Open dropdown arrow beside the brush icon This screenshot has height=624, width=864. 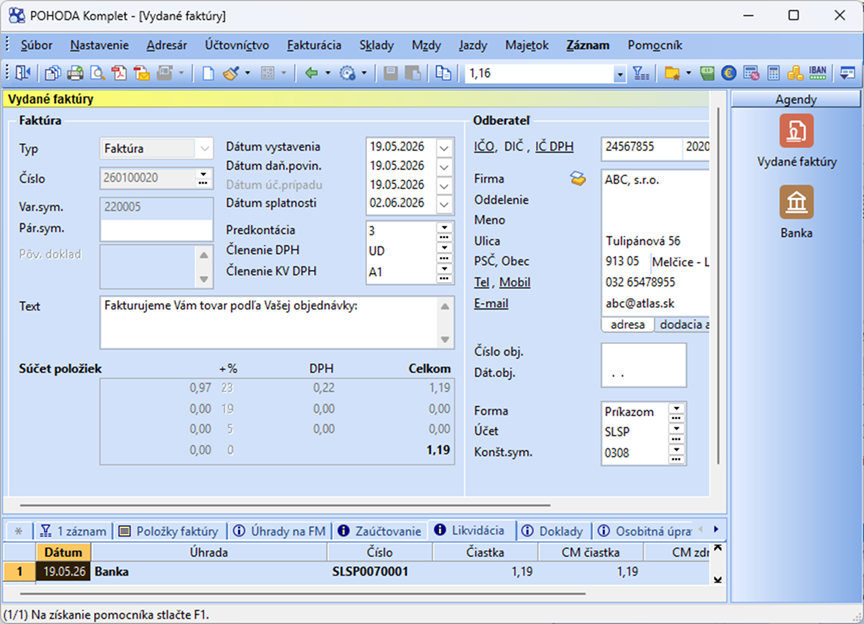pos(247,73)
